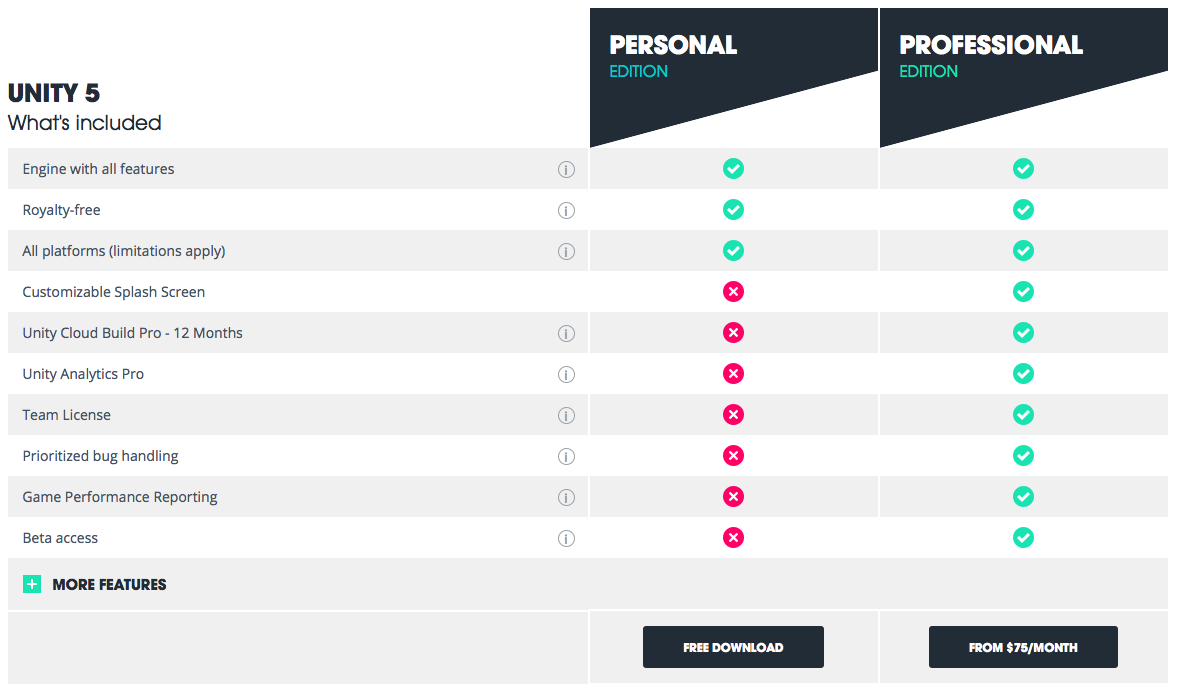This screenshot has width=1178, height=691.
Task: Click info icon for Game Performance Reporting
Action: pyautogui.click(x=566, y=497)
